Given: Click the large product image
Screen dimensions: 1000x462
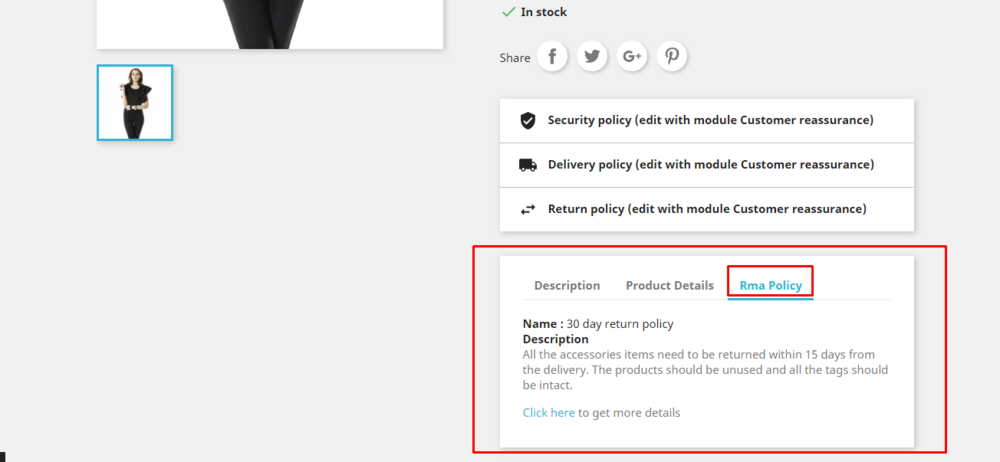Looking at the screenshot, I should 270,24.
